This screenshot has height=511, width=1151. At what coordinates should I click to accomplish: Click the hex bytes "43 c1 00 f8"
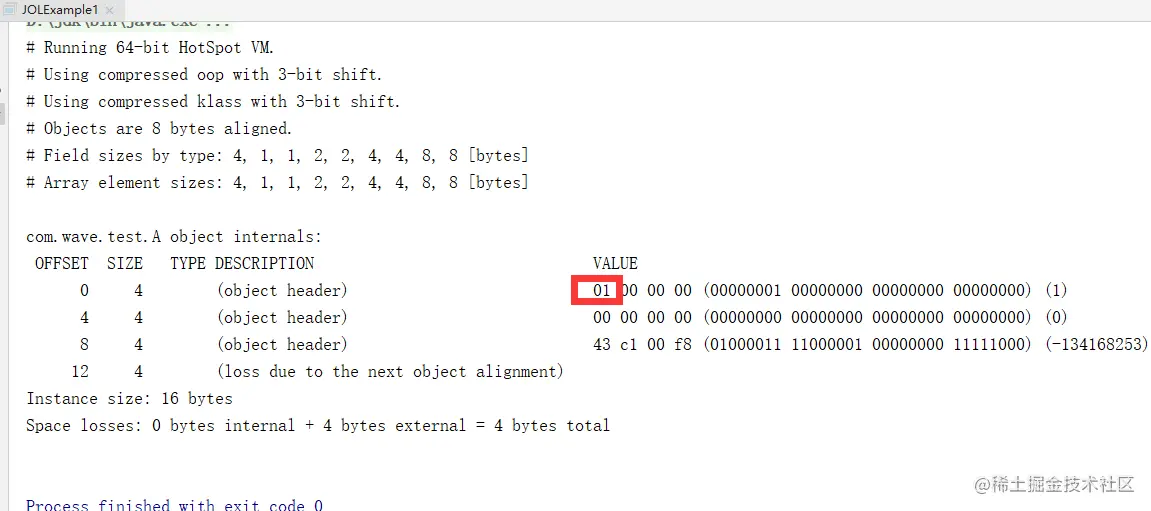pyautogui.click(x=642, y=344)
